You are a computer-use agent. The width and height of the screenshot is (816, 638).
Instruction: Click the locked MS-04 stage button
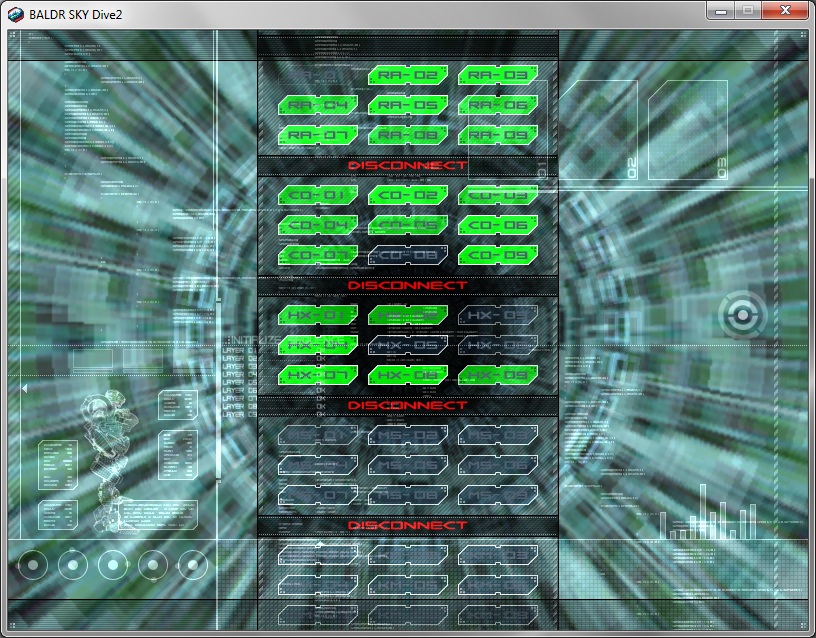318,465
